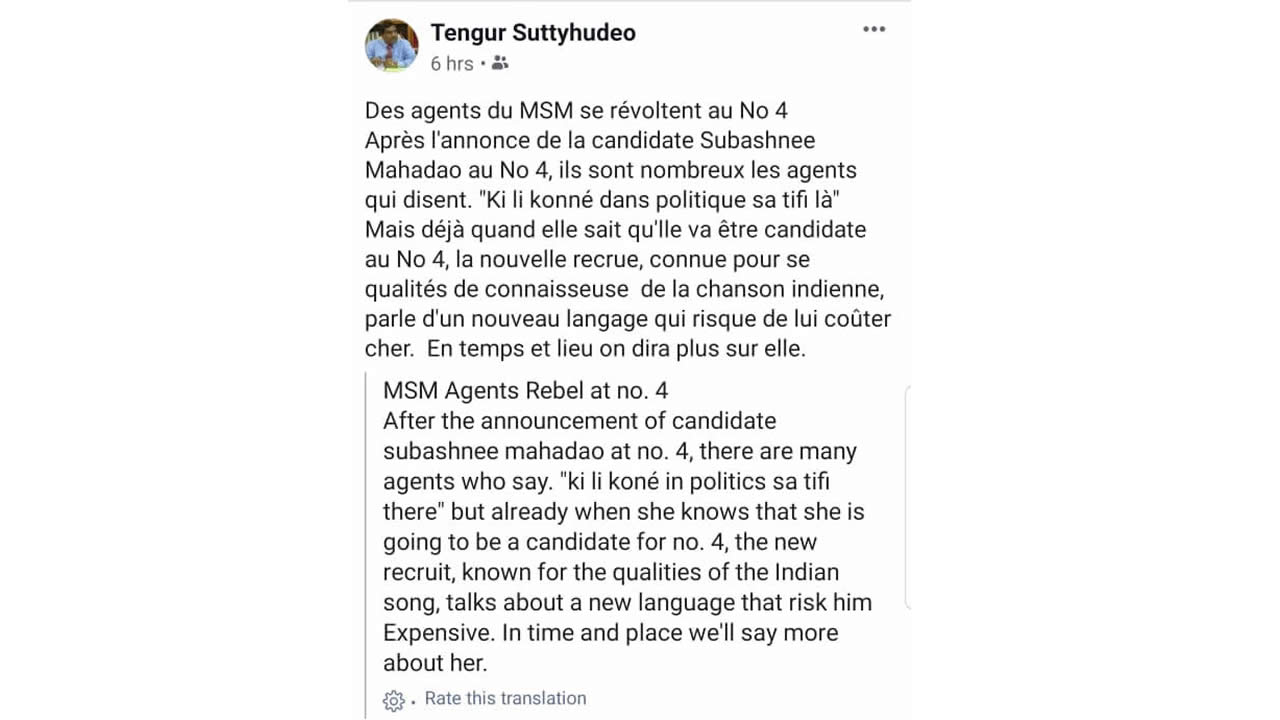The height and width of the screenshot is (720, 1280).
Task: Open the Tengur Suttyhudeo profile name link
Action: (x=533, y=32)
